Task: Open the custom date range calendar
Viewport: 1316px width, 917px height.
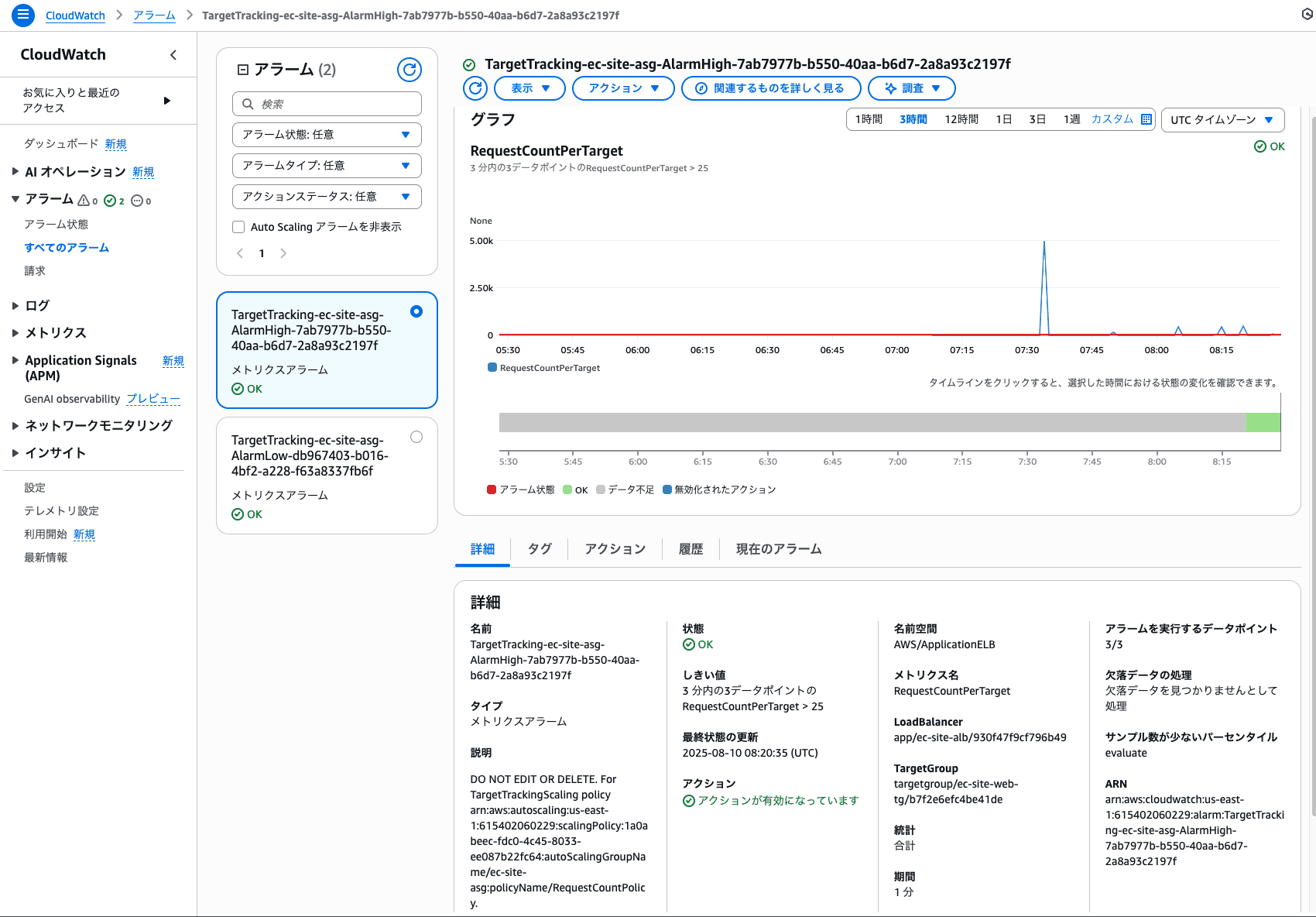Action: pyautogui.click(x=1146, y=119)
